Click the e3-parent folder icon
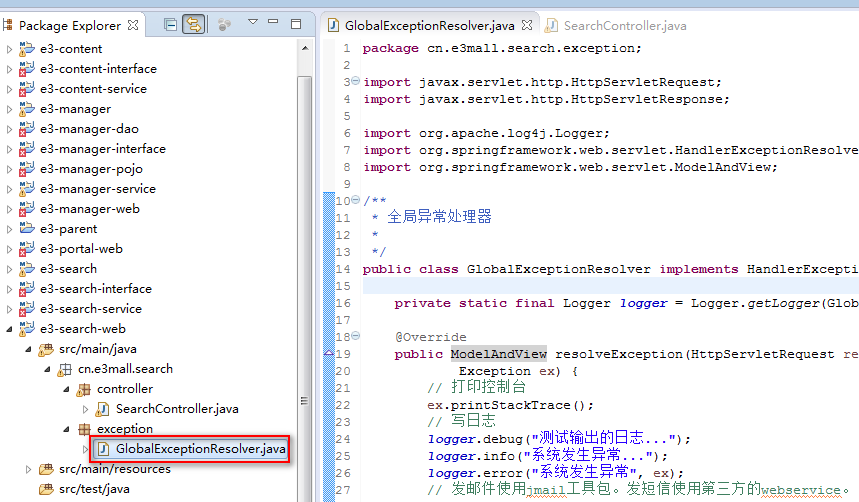The height and width of the screenshot is (502, 859). [27, 228]
